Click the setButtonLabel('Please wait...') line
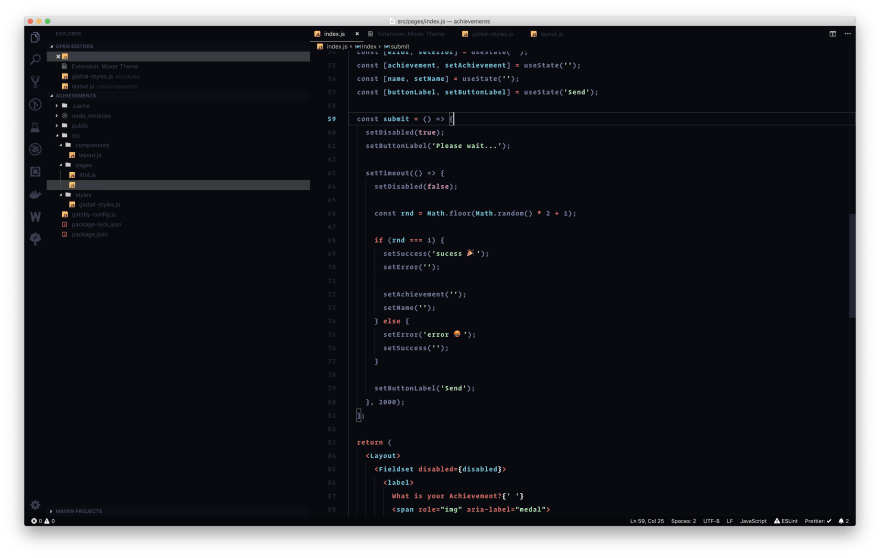880x558 pixels. tap(438, 146)
